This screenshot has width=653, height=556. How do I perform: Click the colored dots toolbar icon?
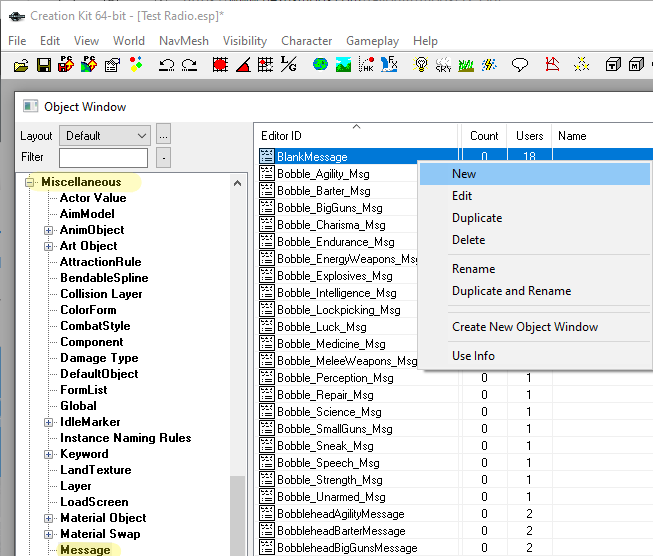tap(136, 64)
